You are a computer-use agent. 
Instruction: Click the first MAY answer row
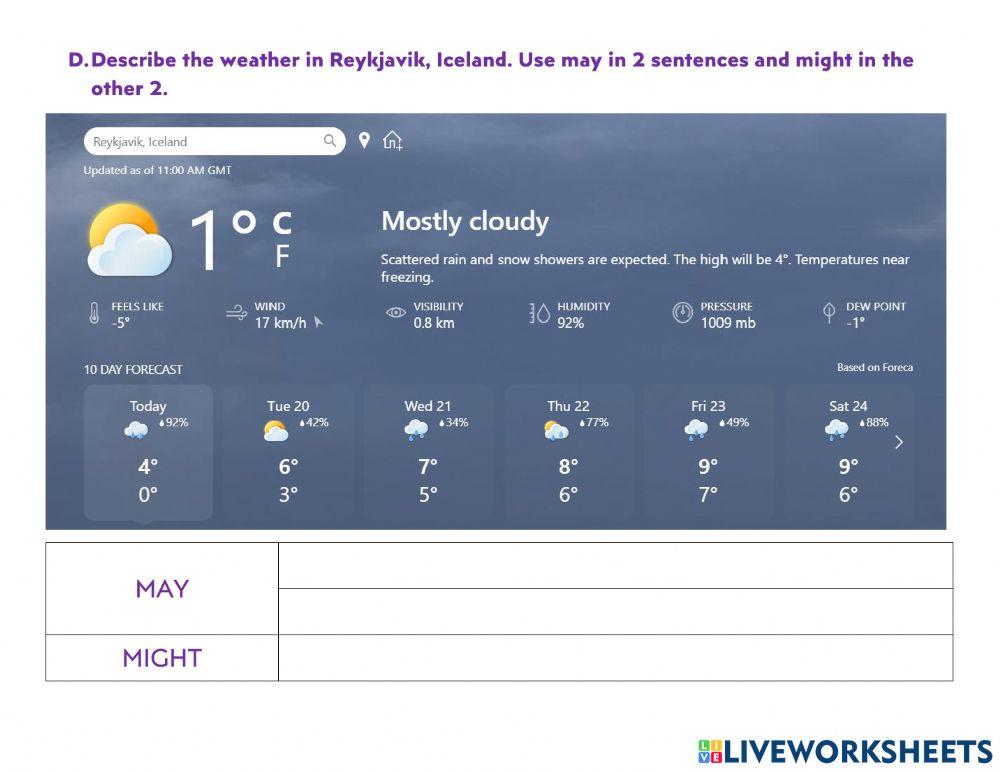[x=615, y=566]
